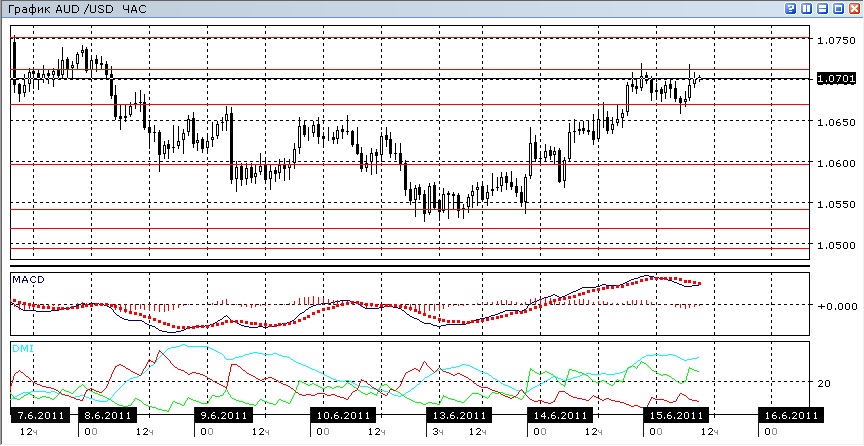Click the DMI level 20 label
Image resolution: width=864 pixels, height=446 pixels.
coord(824,383)
